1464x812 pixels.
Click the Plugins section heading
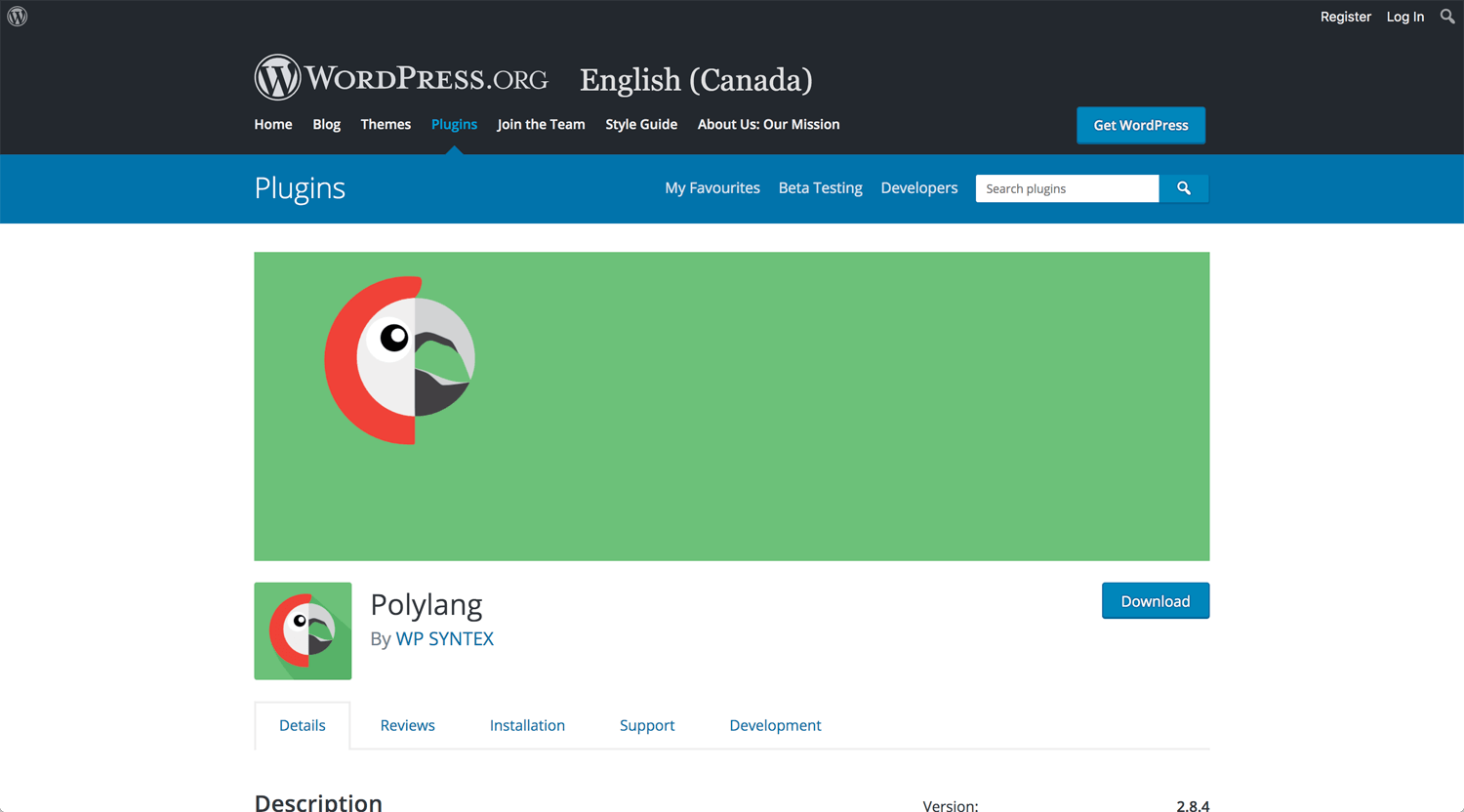pos(300,188)
